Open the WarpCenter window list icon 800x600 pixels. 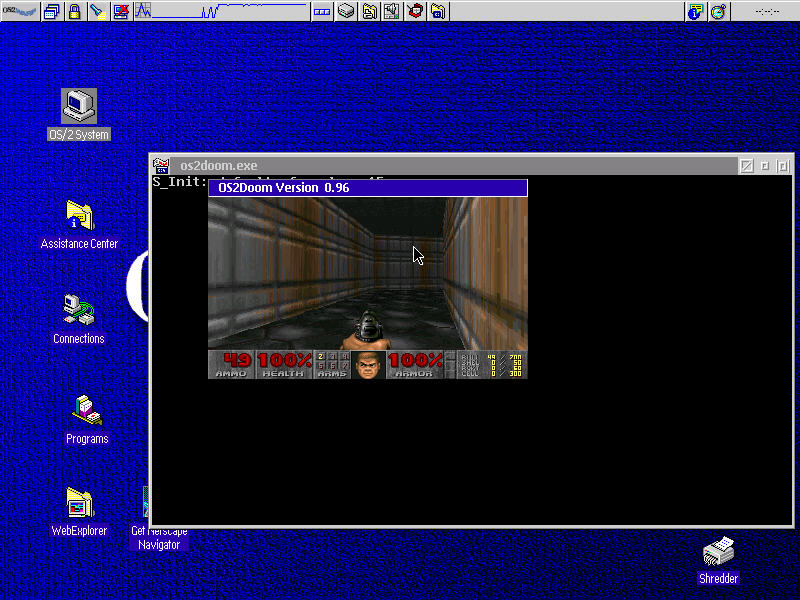coord(52,11)
